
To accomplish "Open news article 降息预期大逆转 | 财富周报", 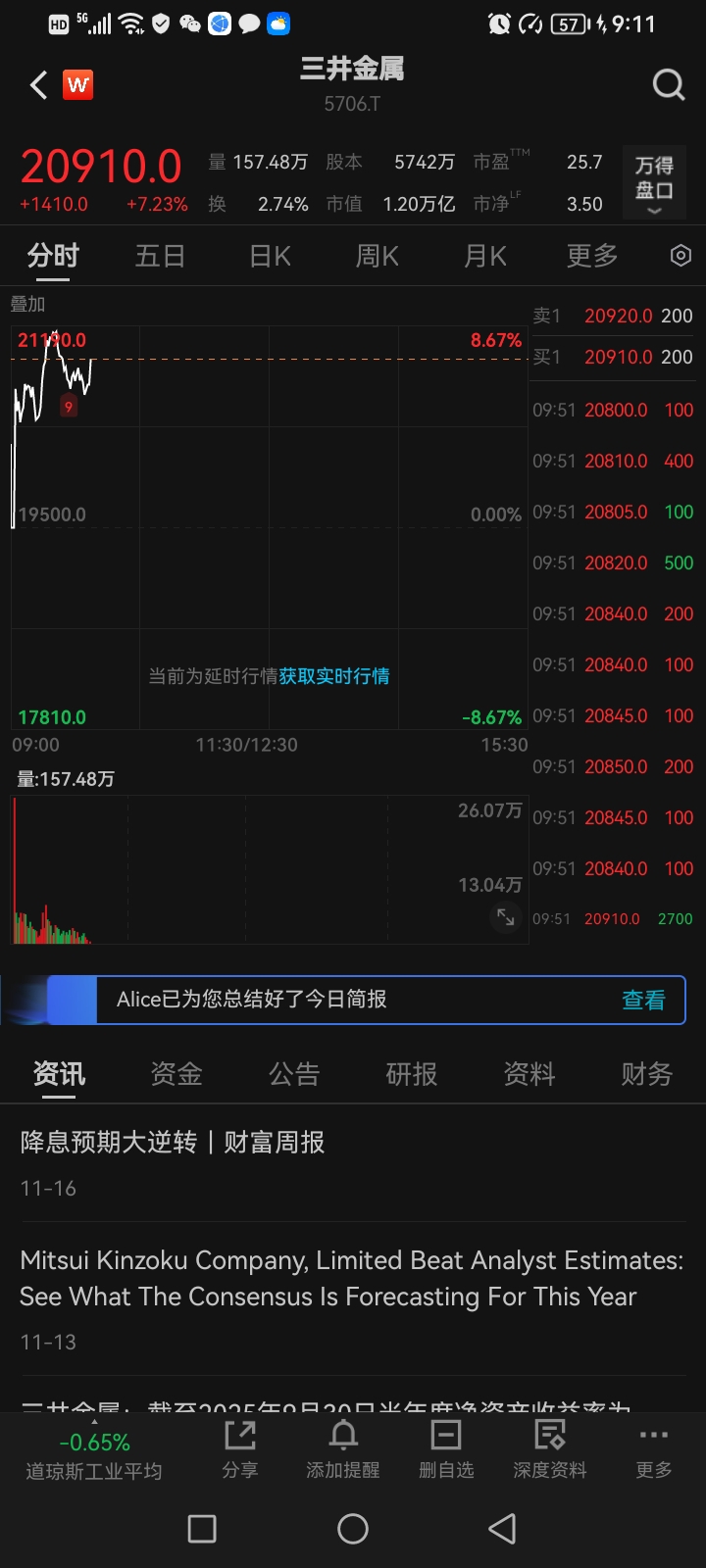I will (x=353, y=1163).
